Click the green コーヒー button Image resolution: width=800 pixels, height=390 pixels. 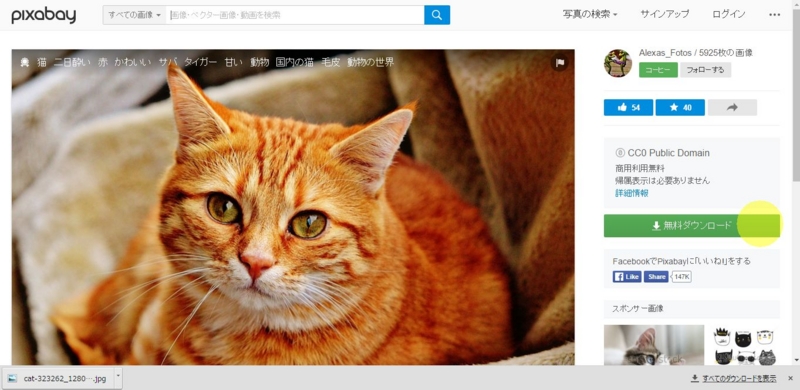tap(658, 70)
